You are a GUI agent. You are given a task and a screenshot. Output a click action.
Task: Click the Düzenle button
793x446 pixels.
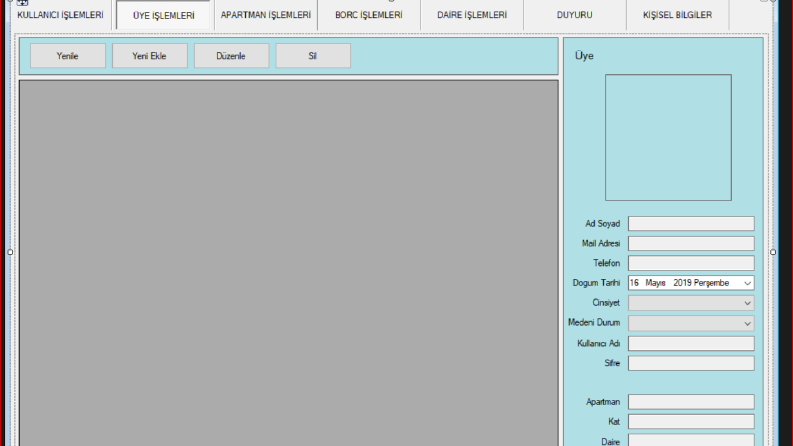232,56
